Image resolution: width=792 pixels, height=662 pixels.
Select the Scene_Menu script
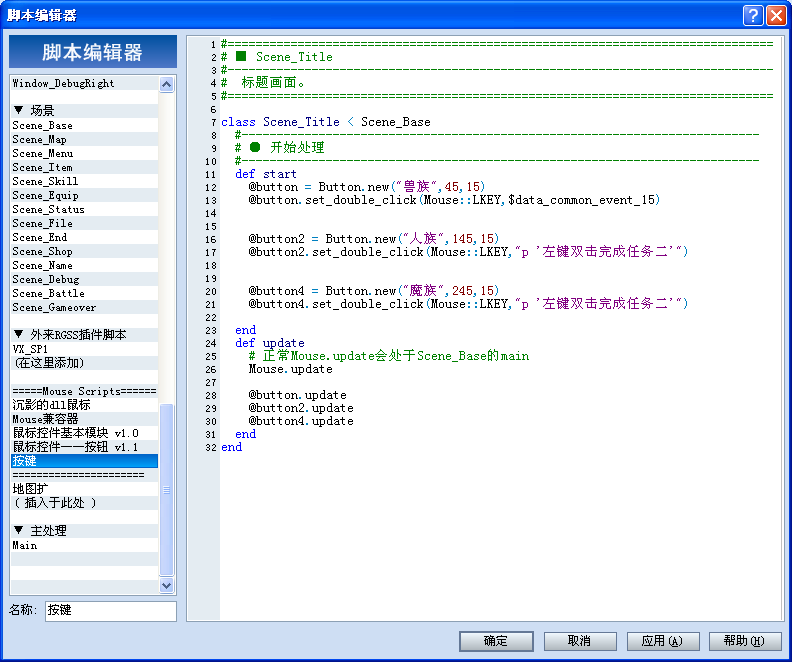click(x=84, y=153)
